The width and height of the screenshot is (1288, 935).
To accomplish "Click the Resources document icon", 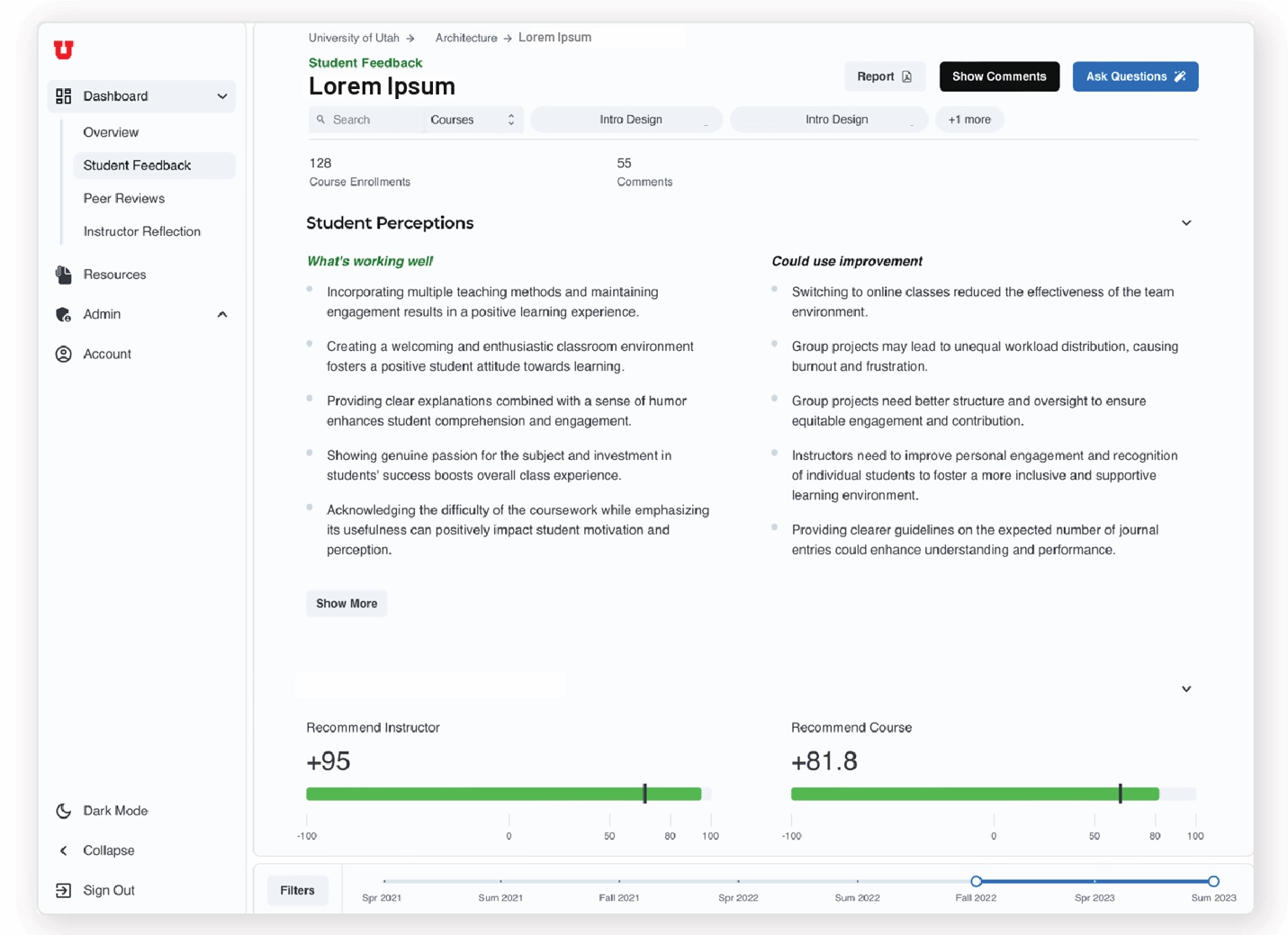I will pos(63,274).
